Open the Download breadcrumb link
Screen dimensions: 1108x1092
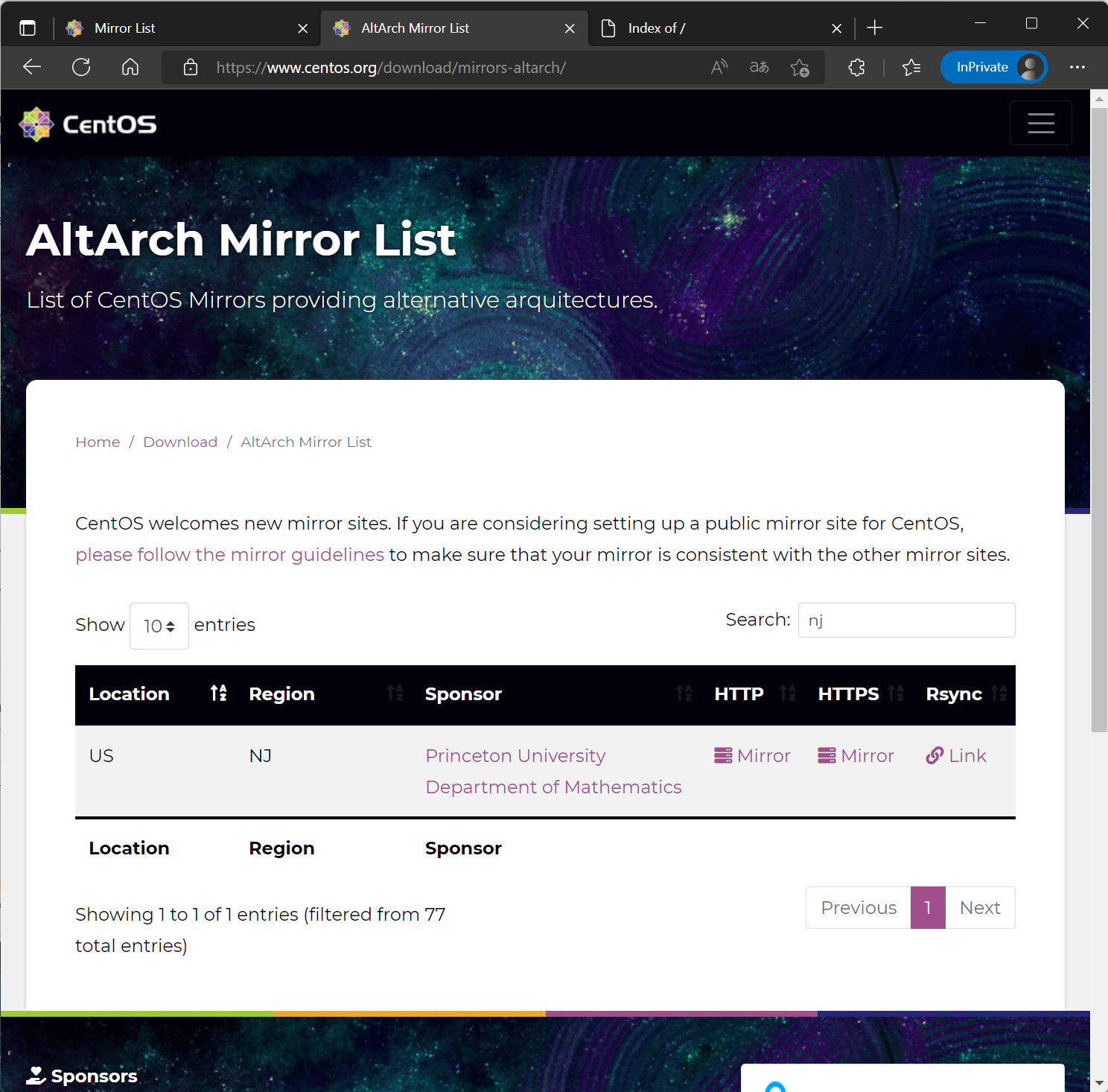tap(180, 442)
